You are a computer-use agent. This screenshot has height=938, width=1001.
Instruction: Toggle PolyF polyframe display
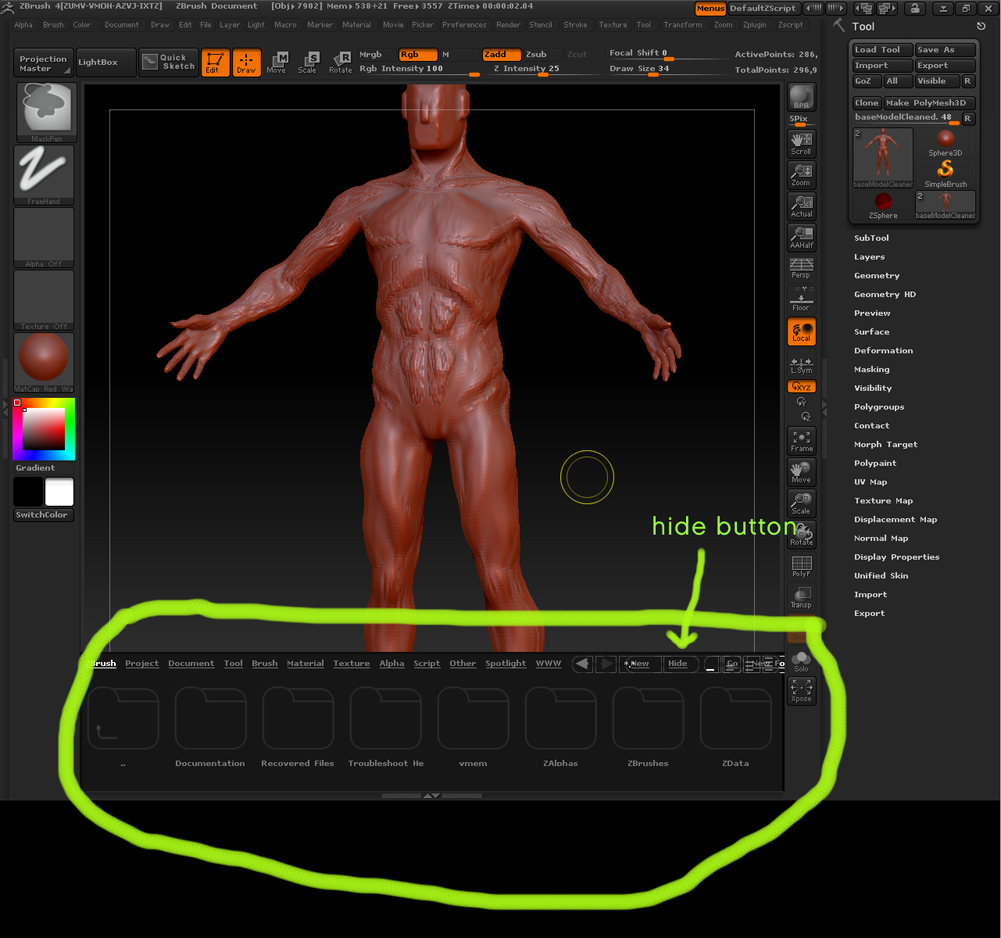pyautogui.click(x=801, y=566)
